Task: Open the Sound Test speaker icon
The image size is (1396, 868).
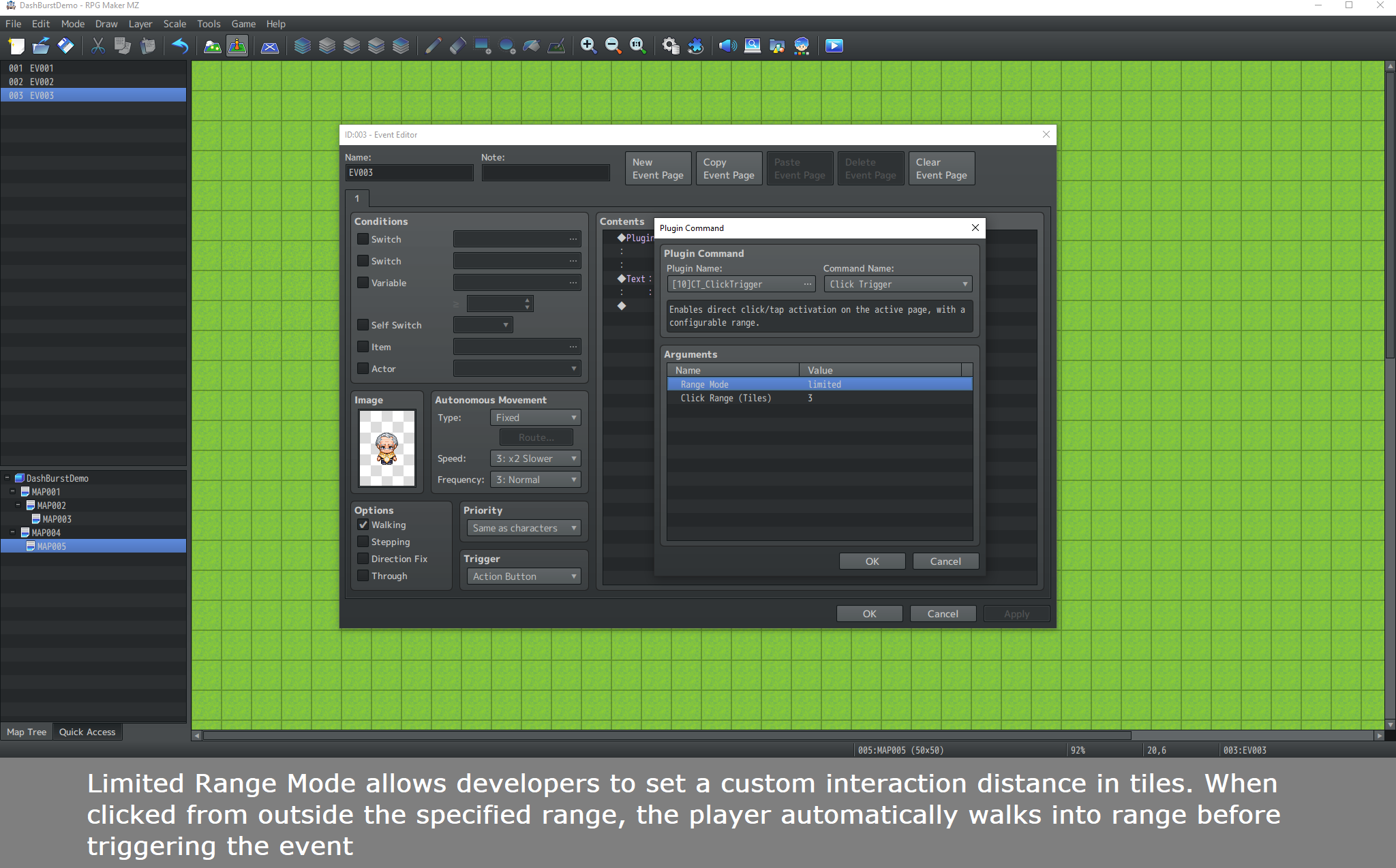Action: tap(728, 46)
